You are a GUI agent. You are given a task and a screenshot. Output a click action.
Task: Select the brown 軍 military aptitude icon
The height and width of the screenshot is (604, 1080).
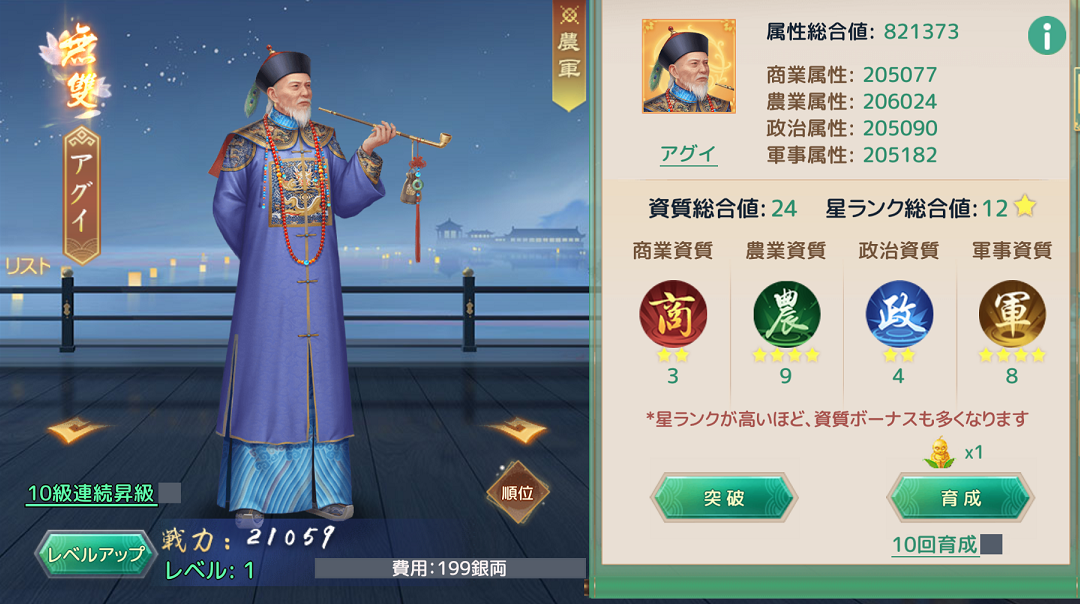[1012, 314]
